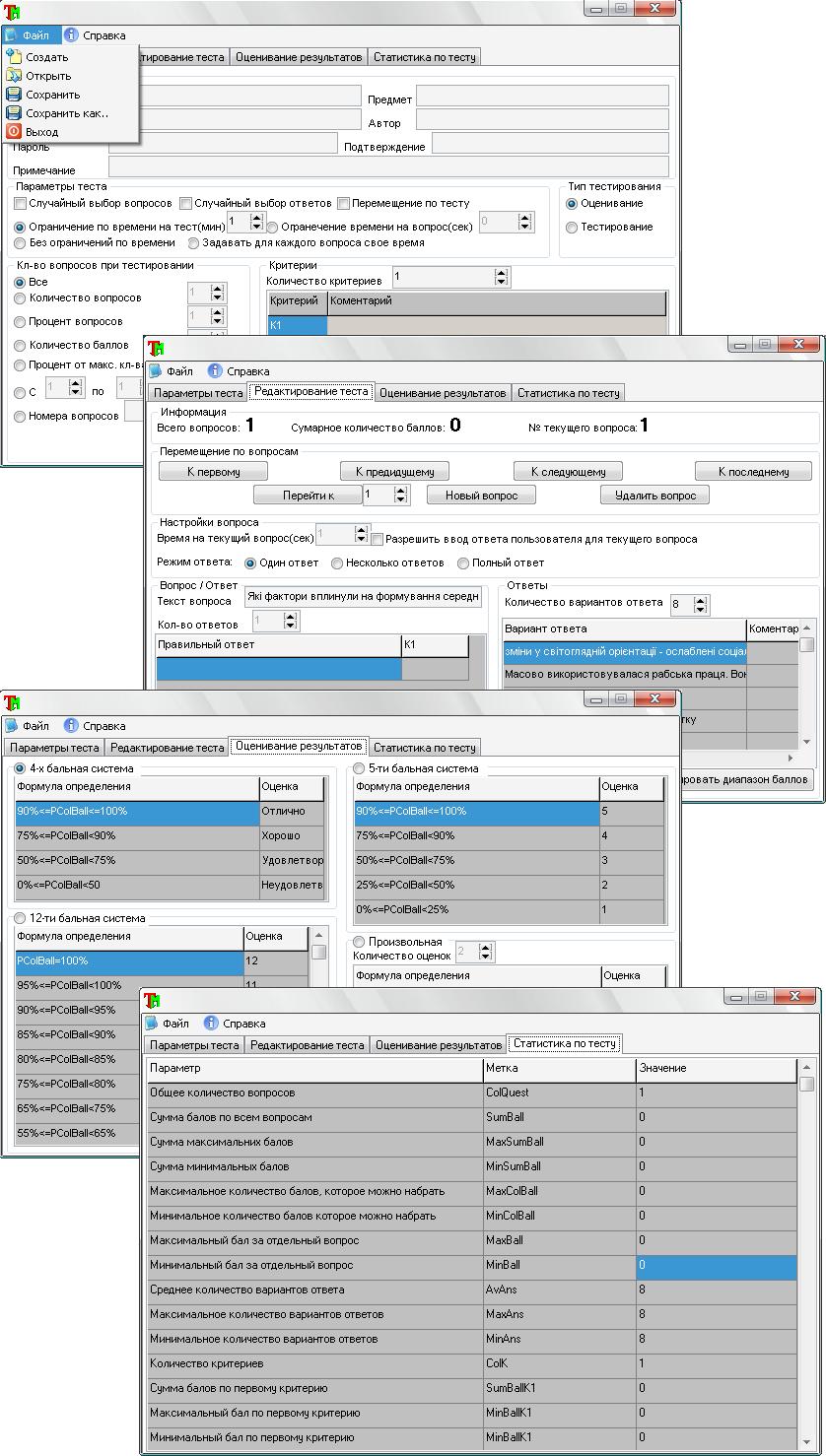Open Параметры теста tab in statistics window

[194, 1045]
